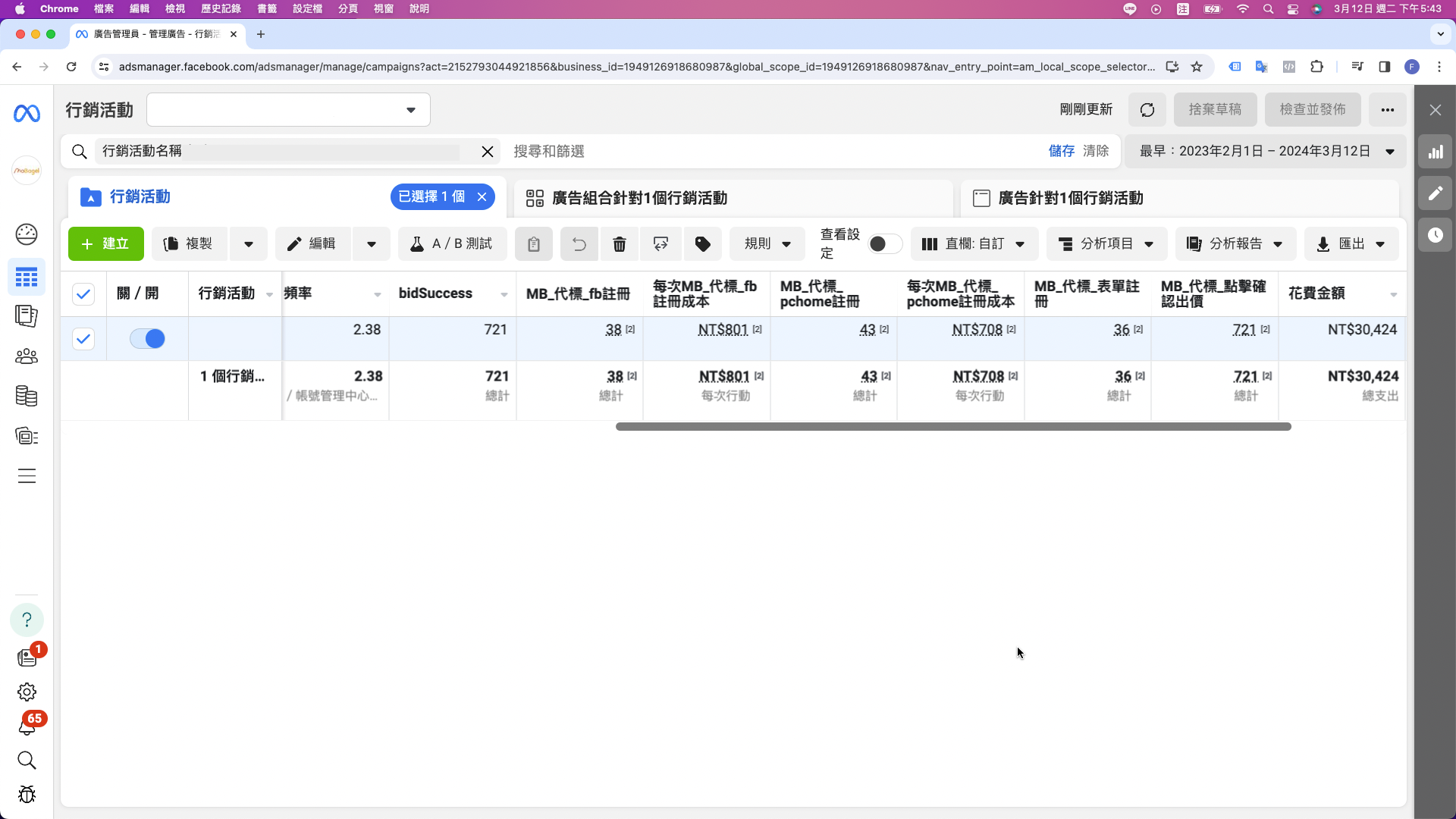The height and width of the screenshot is (819, 1456).
Task: Open new browser tab plus button
Action: click(x=261, y=34)
